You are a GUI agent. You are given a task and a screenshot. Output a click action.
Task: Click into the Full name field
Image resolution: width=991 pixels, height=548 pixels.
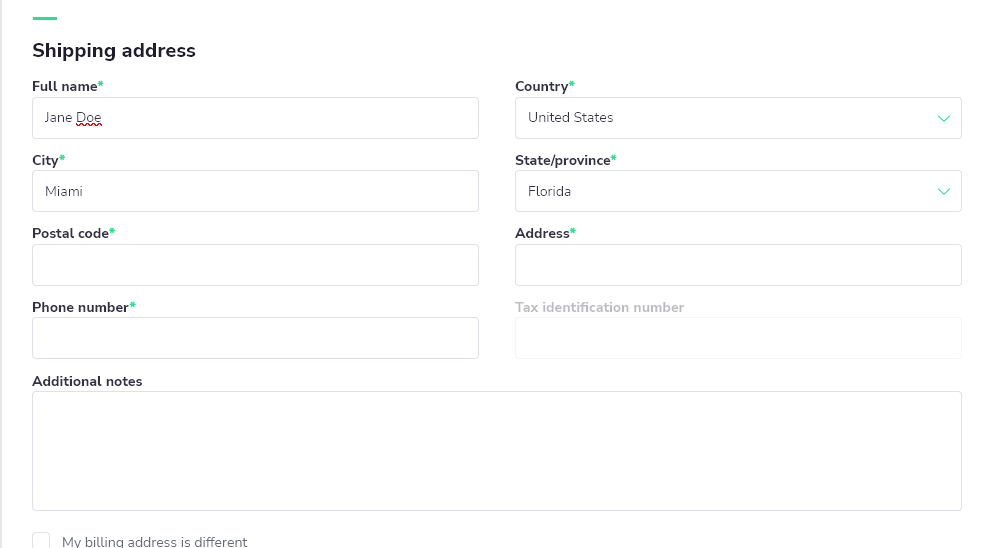(x=255, y=118)
